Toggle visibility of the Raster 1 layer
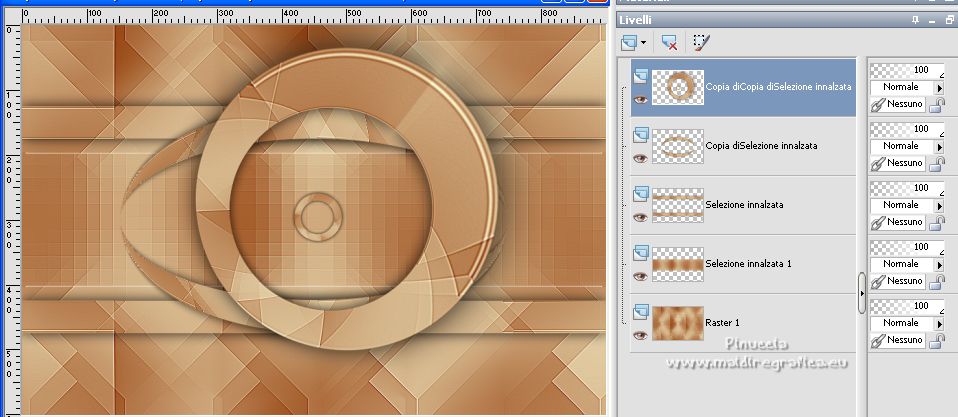Viewport: 958px width, 417px height. pos(640,335)
